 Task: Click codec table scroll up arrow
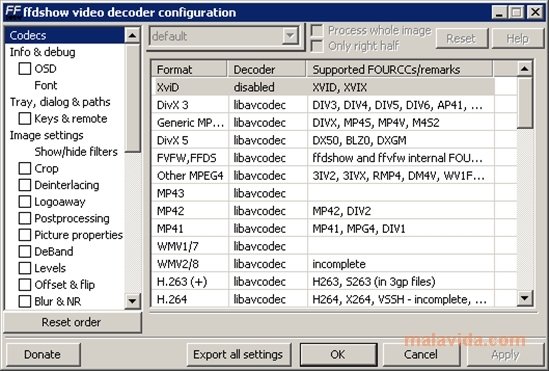click(524, 69)
